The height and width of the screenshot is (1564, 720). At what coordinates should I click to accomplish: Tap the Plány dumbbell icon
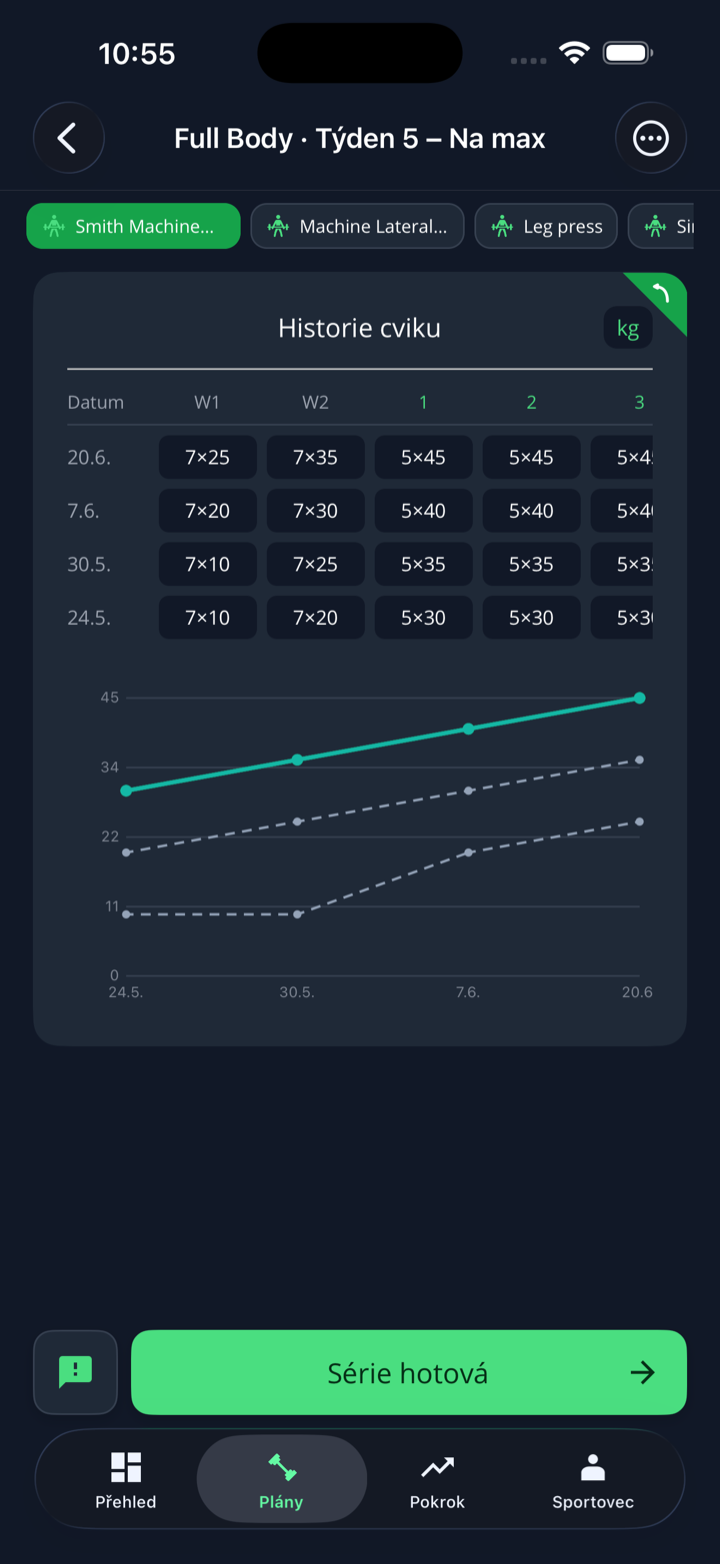282,1467
